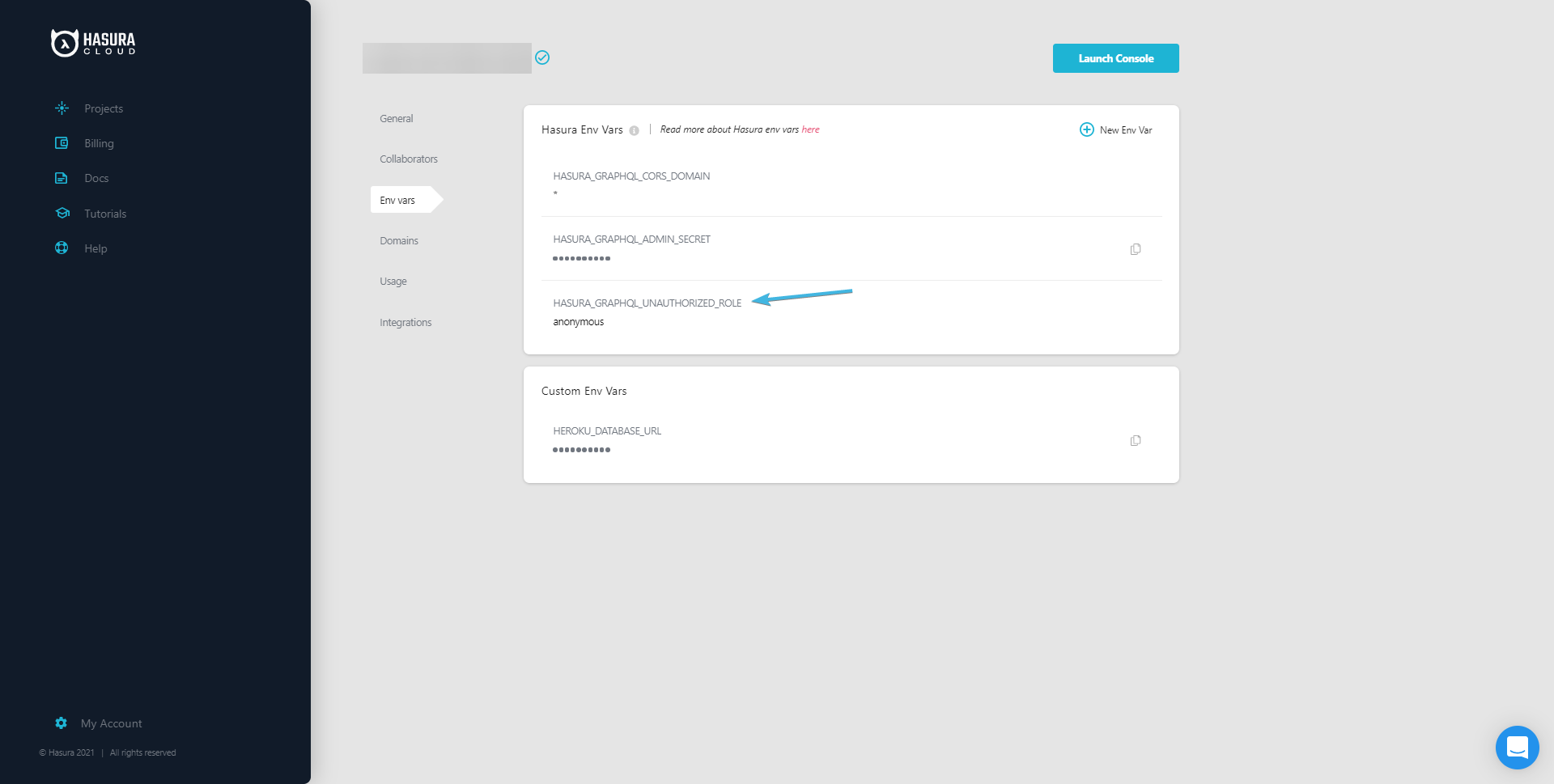Click the Help lifebuoy icon
The image size is (1554, 784).
(x=62, y=248)
